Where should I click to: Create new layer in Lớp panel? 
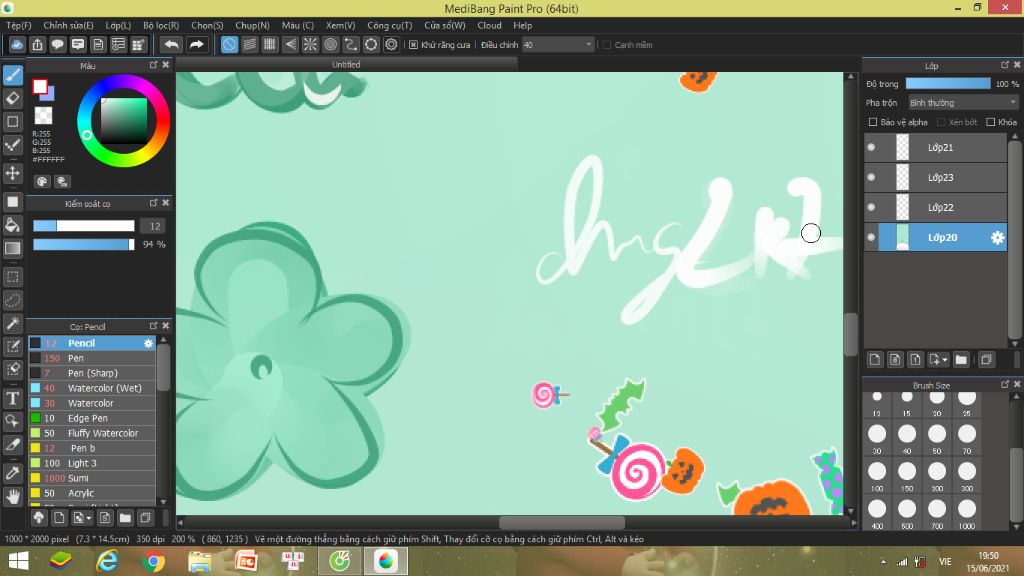875,359
